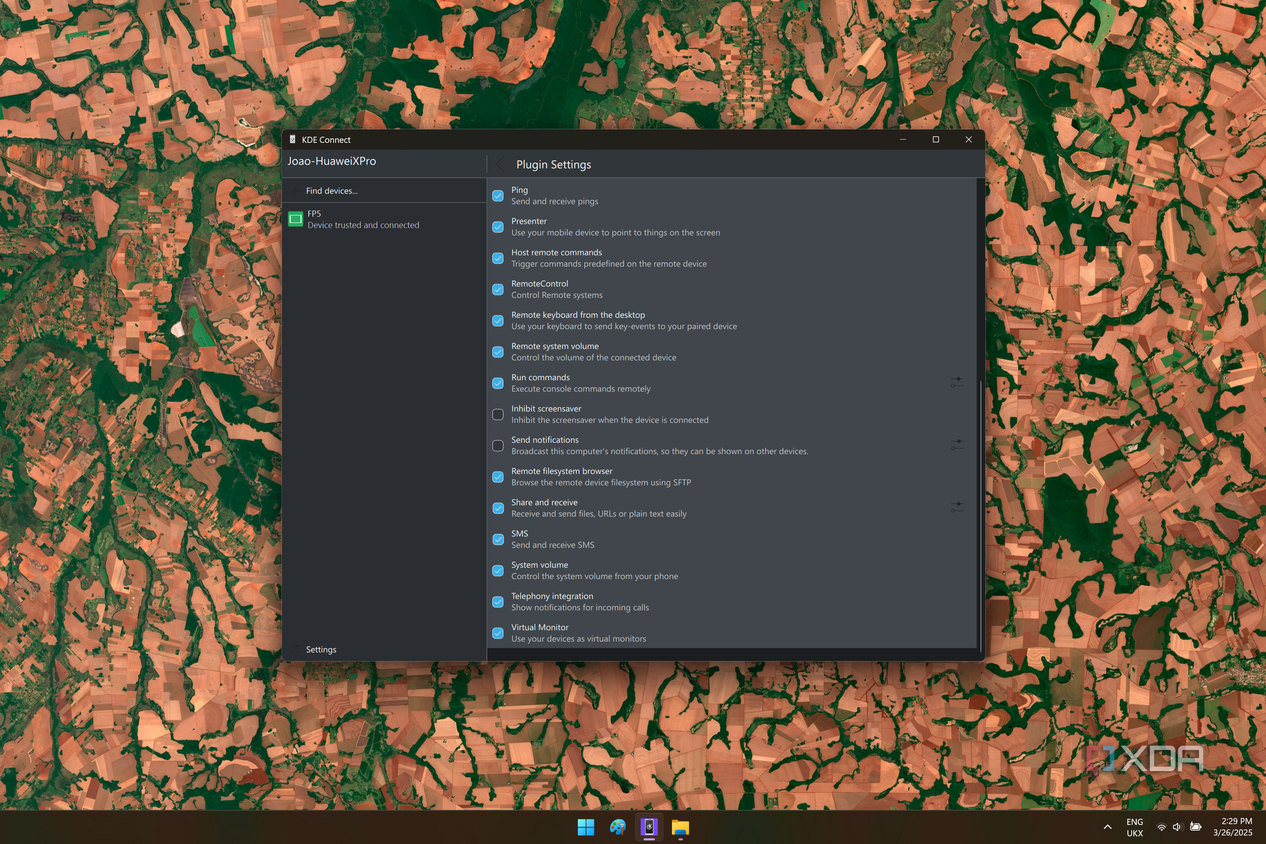This screenshot has height=844, width=1266.
Task: Uncheck the Run commands checkbox
Action: pyautogui.click(x=498, y=383)
